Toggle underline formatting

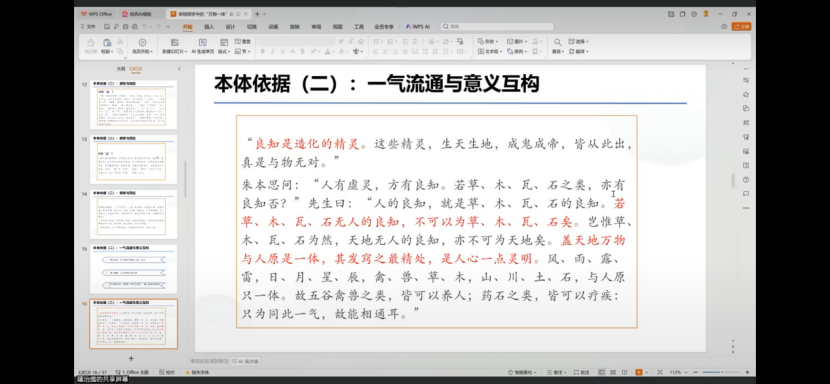pos(283,51)
